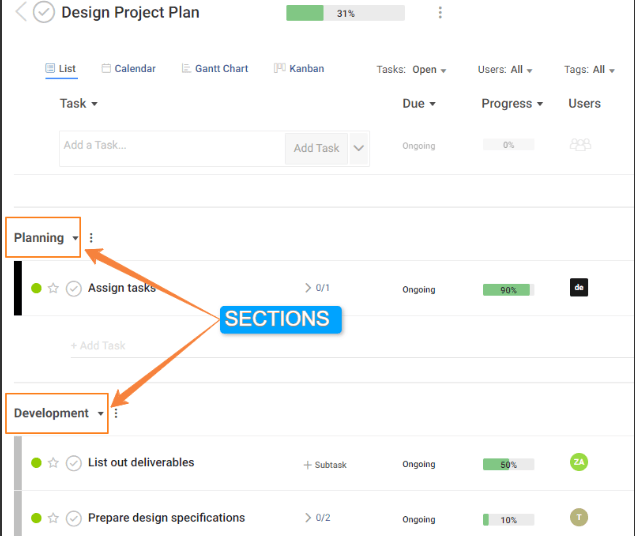This screenshot has height=536, width=635.
Task: Switch to the Calendar view tab
Action: pyautogui.click(x=128, y=68)
